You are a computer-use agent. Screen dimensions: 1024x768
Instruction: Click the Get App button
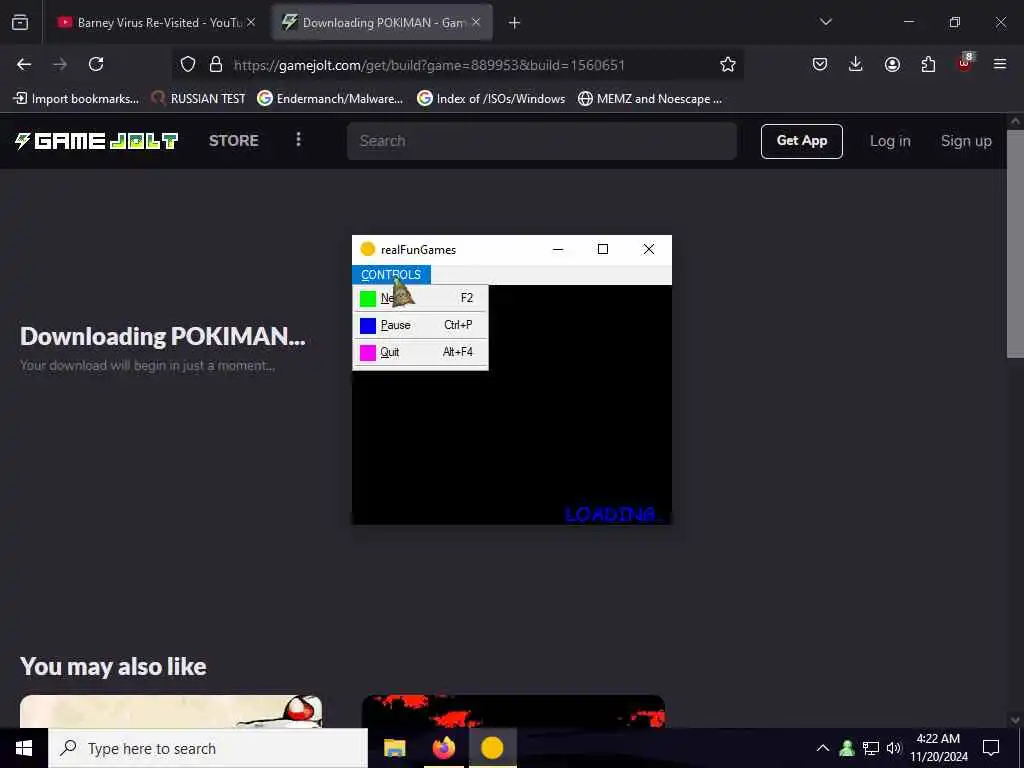[x=801, y=141]
